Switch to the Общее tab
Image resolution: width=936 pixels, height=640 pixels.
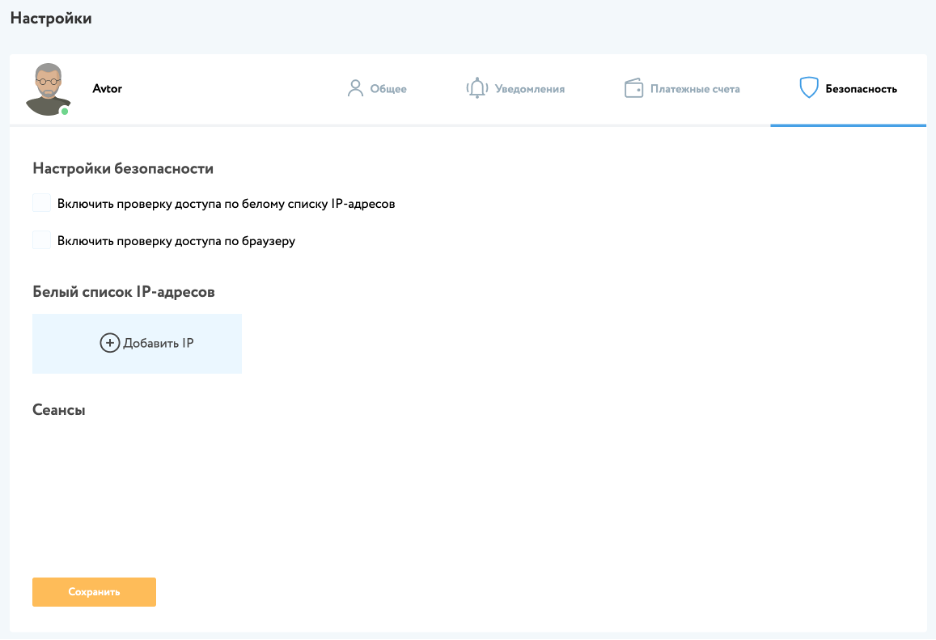[388, 89]
